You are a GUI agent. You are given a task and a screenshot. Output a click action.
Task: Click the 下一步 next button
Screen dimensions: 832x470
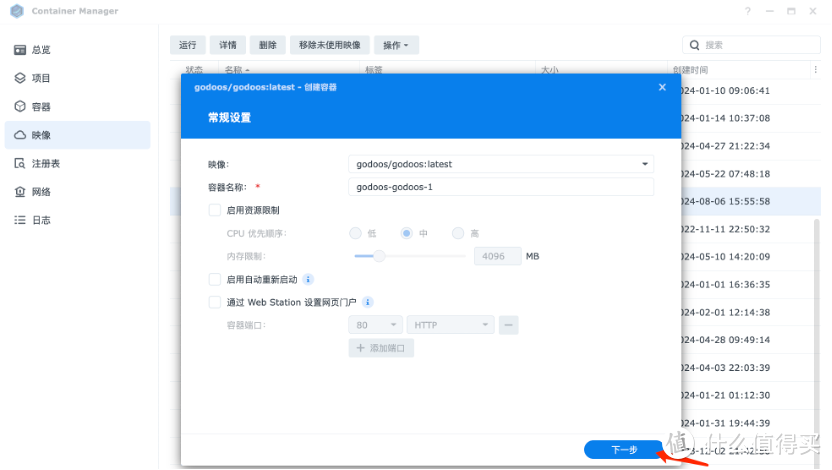tap(624, 449)
